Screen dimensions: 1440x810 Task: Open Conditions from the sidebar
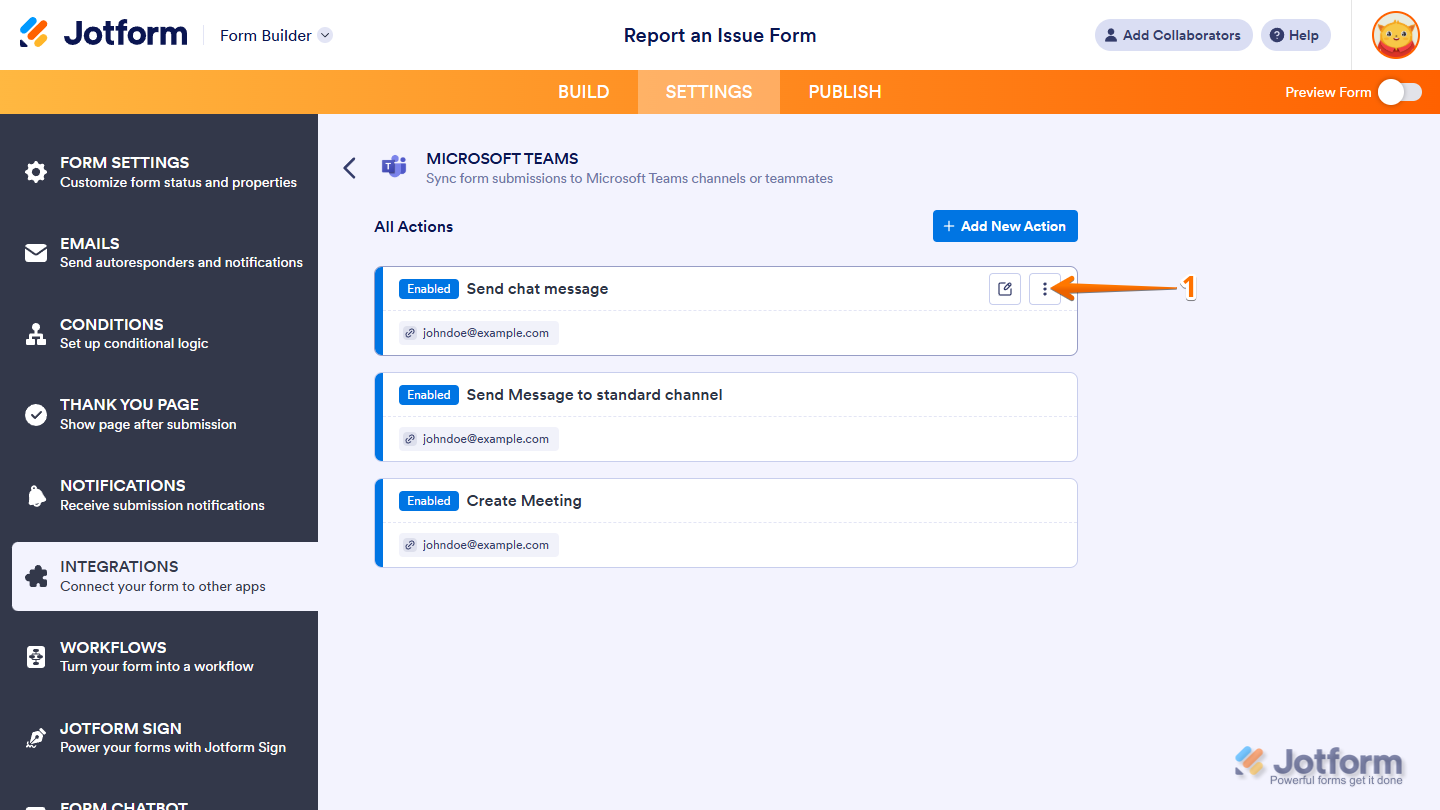[x=35, y=333]
